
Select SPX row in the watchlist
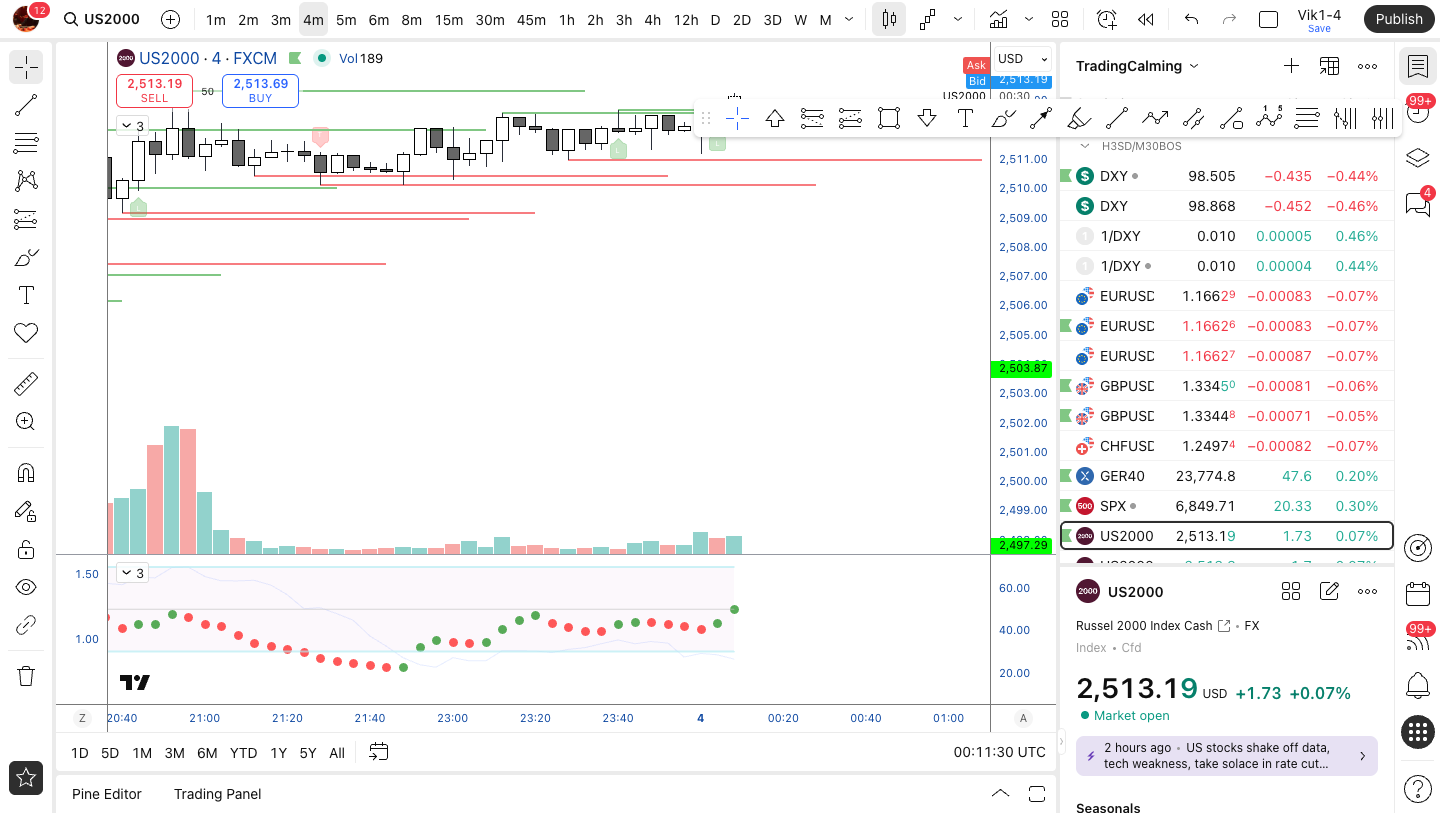pyautogui.click(x=1226, y=506)
